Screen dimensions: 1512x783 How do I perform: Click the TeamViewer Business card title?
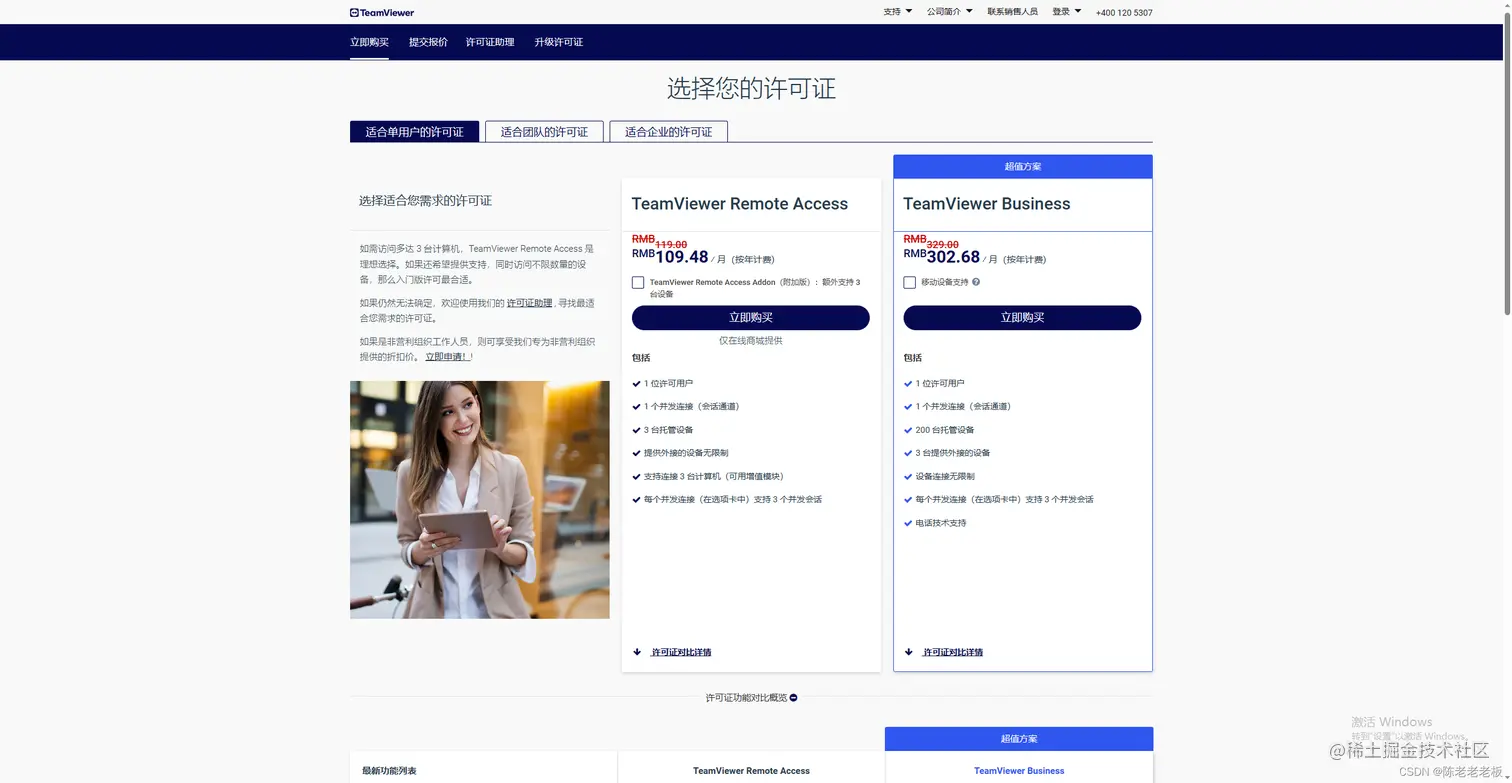click(x=986, y=204)
